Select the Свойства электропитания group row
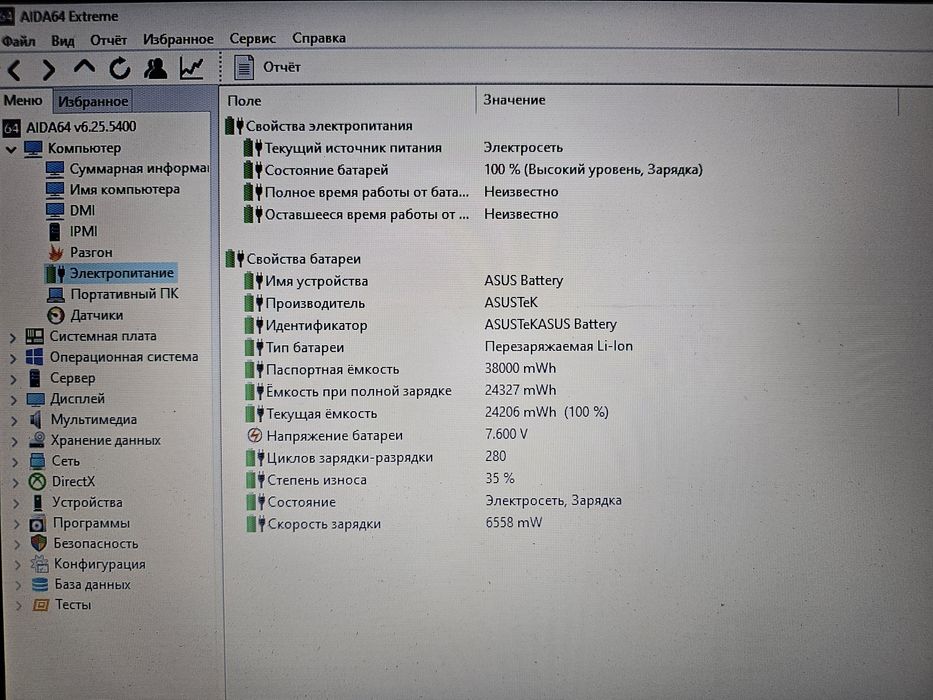This screenshot has width=933, height=700. point(329,126)
